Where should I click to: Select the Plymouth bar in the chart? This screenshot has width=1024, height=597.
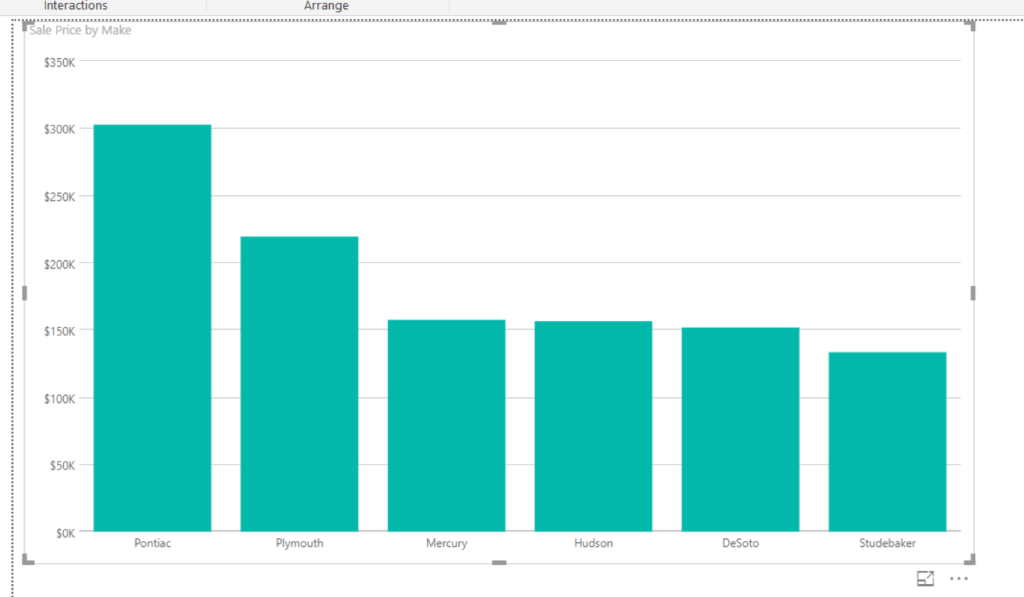pyautogui.click(x=299, y=383)
